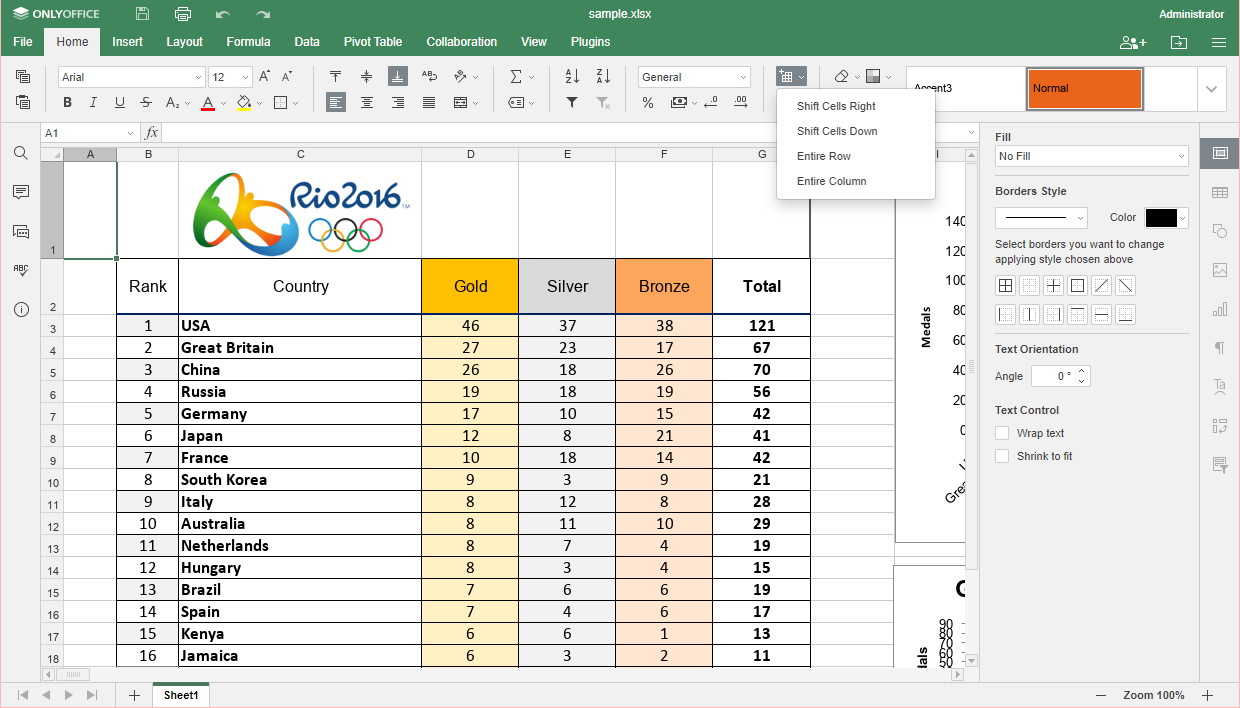1240x708 pixels.
Task: Toggle Bold formatting
Action: pos(68,102)
